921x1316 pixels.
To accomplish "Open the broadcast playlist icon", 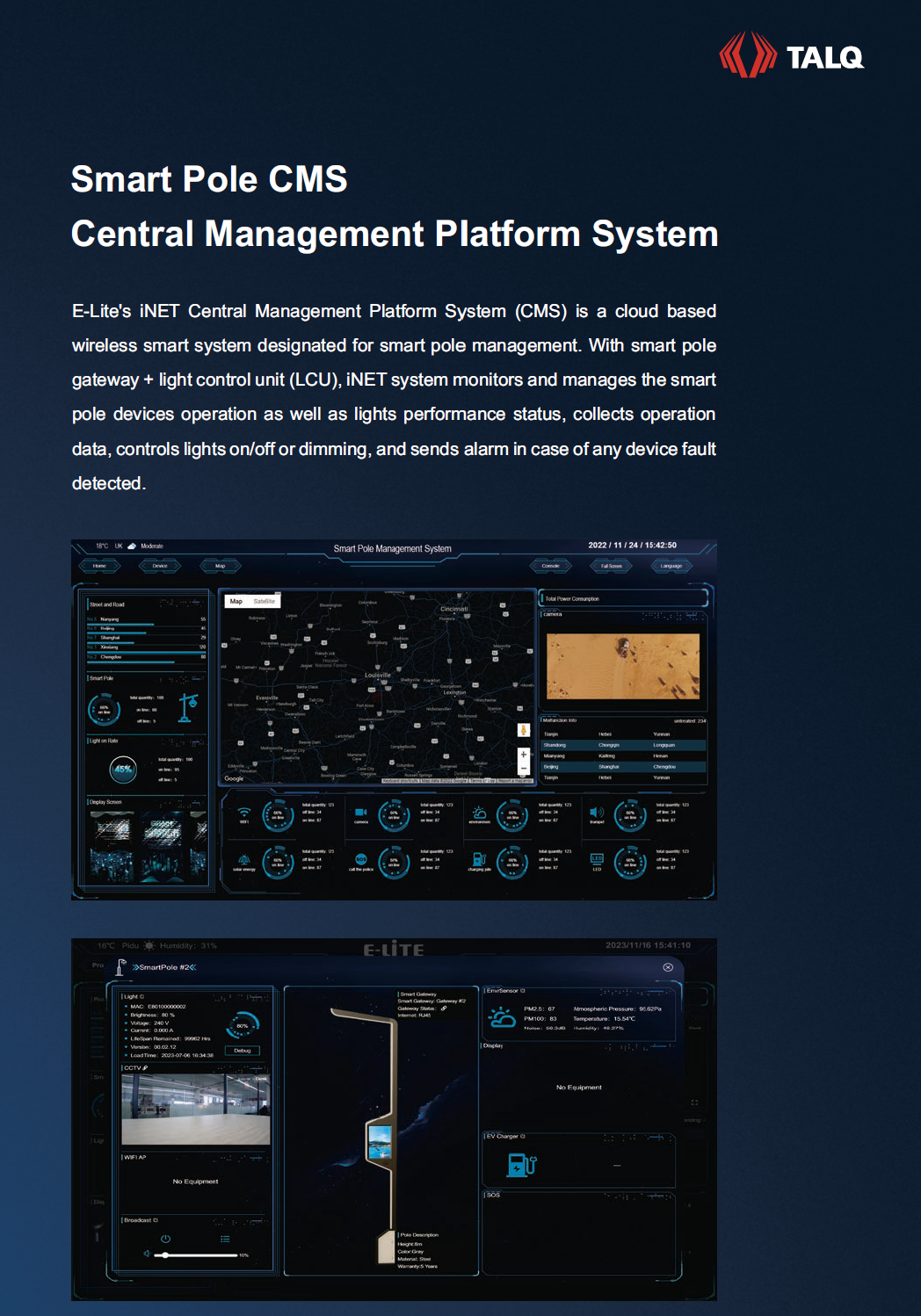I will (x=225, y=1239).
